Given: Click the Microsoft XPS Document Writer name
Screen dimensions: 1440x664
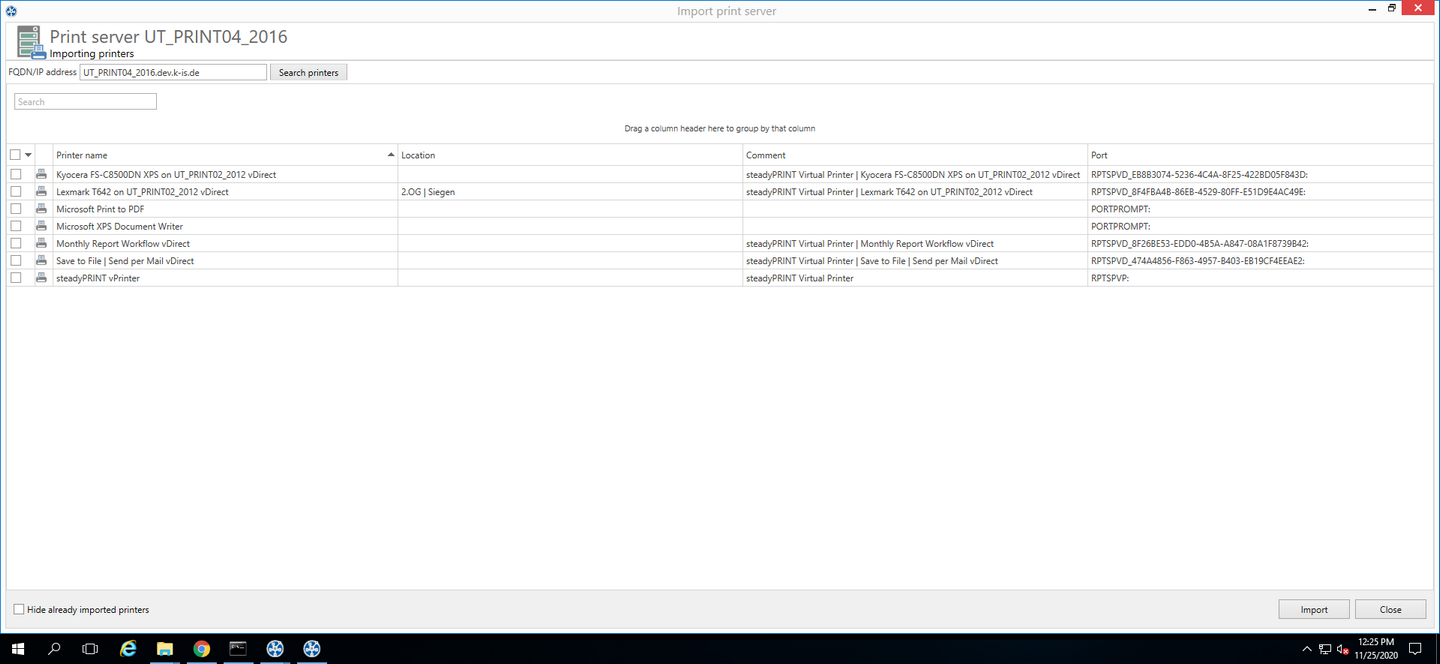Looking at the screenshot, I should [119, 226].
